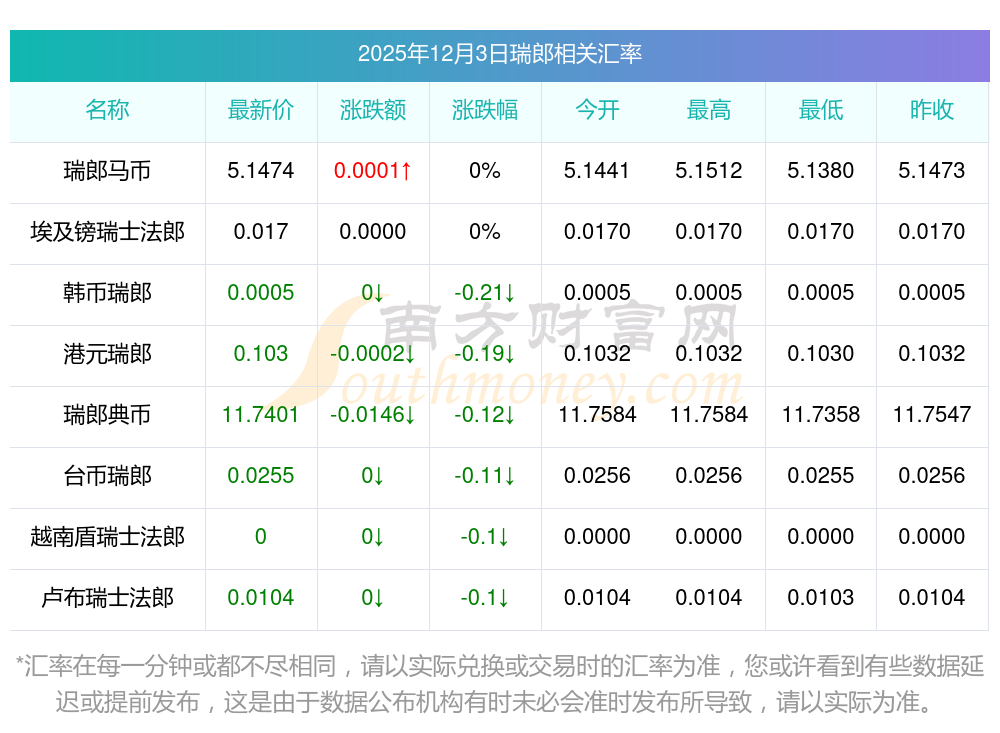Click the 瑞郎典币 row name
Viewport: 1000px width, 733px height.
(107, 415)
